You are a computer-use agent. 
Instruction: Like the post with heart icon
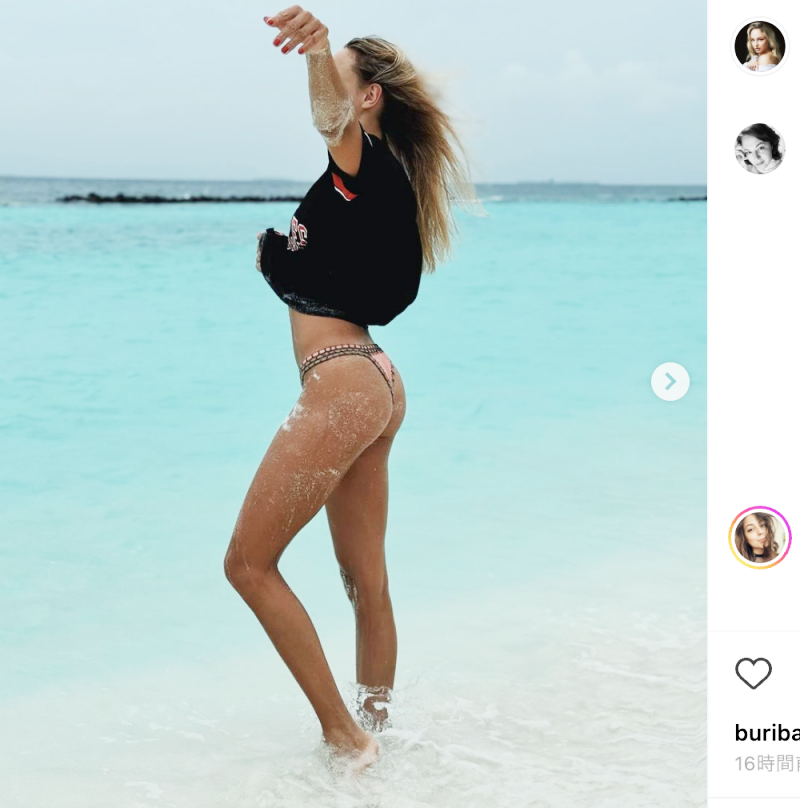753,673
